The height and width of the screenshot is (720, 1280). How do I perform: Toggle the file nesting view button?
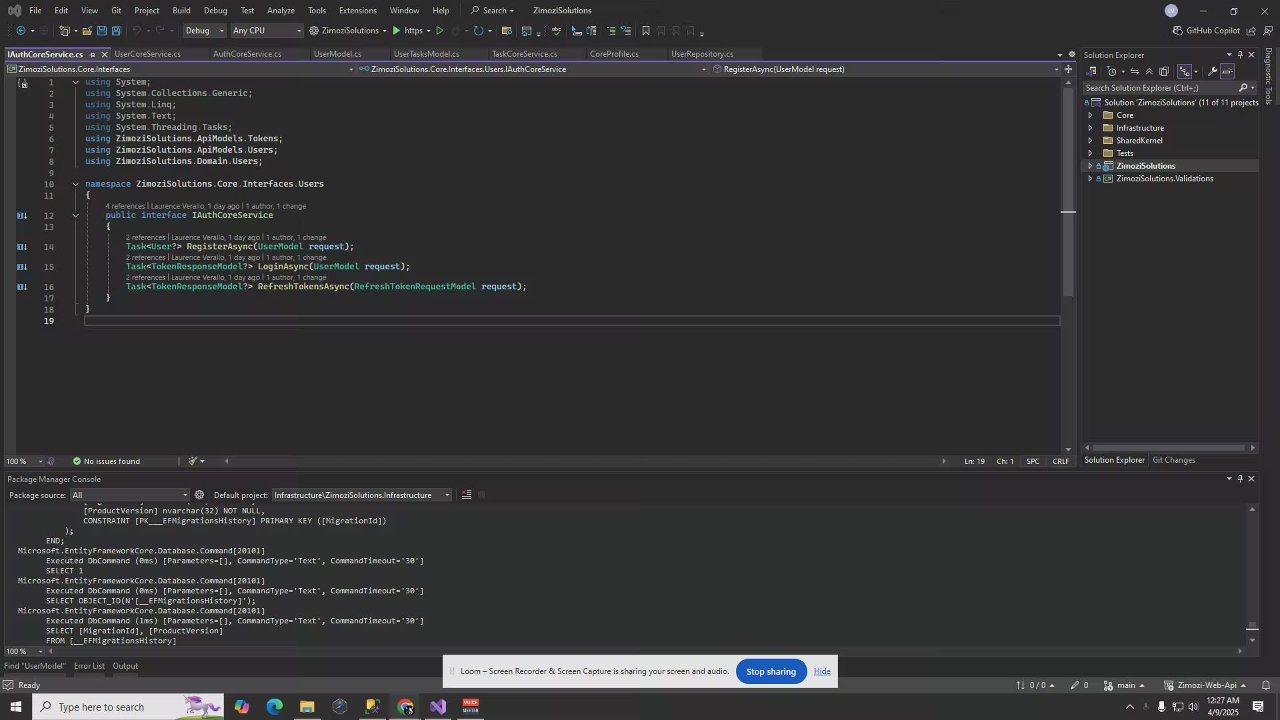tap(1184, 71)
